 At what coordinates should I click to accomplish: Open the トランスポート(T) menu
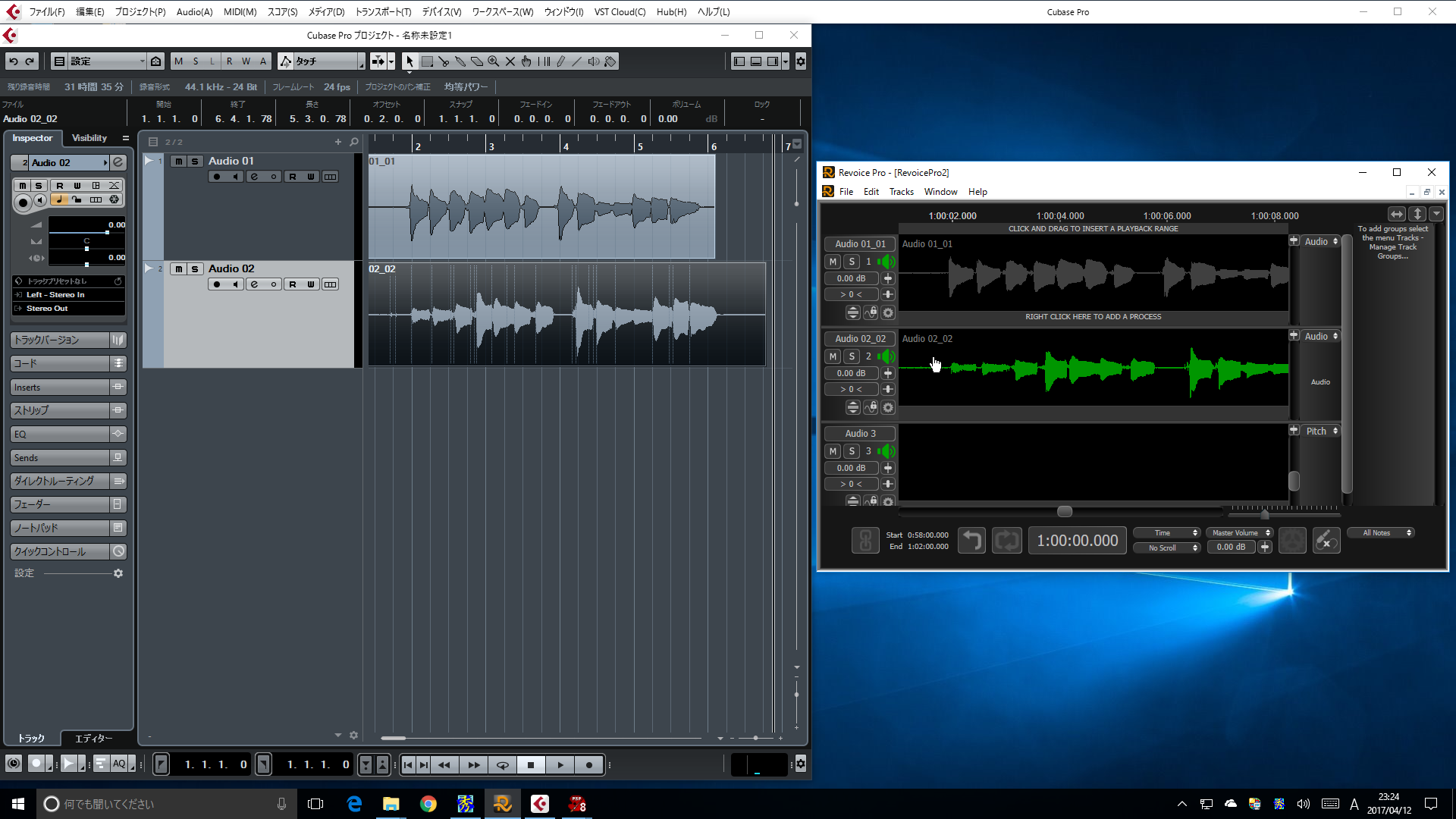click(383, 12)
